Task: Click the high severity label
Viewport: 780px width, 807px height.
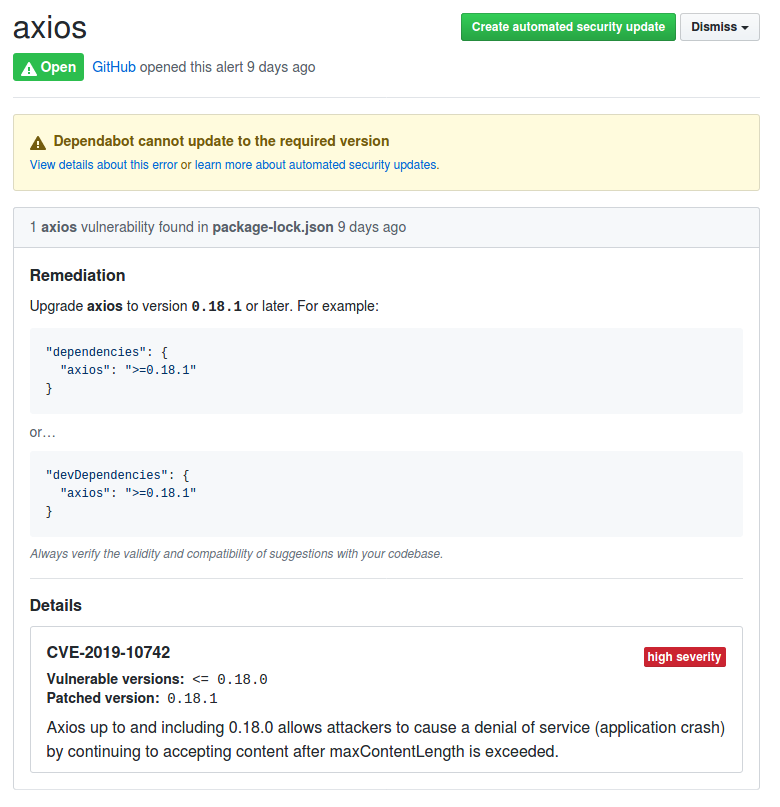Action: (684, 657)
